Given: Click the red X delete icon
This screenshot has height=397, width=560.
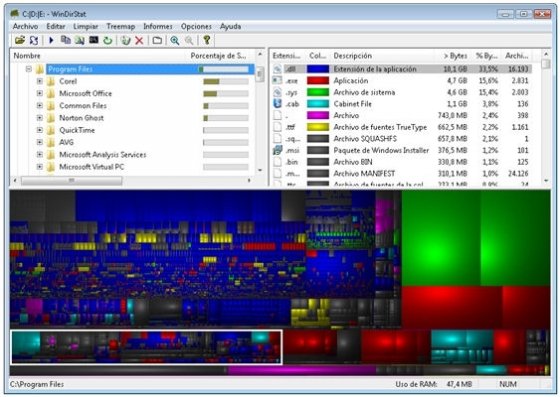Looking at the screenshot, I should click(x=139, y=40).
